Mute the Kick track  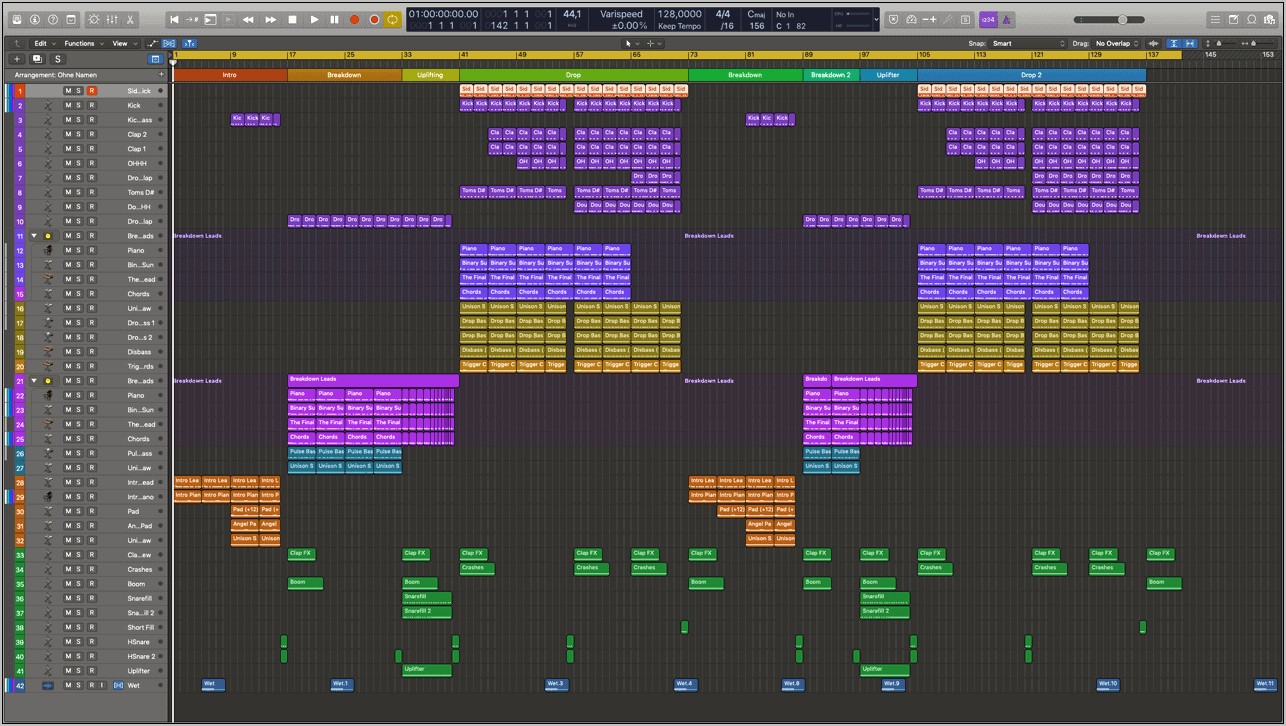(x=68, y=105)
